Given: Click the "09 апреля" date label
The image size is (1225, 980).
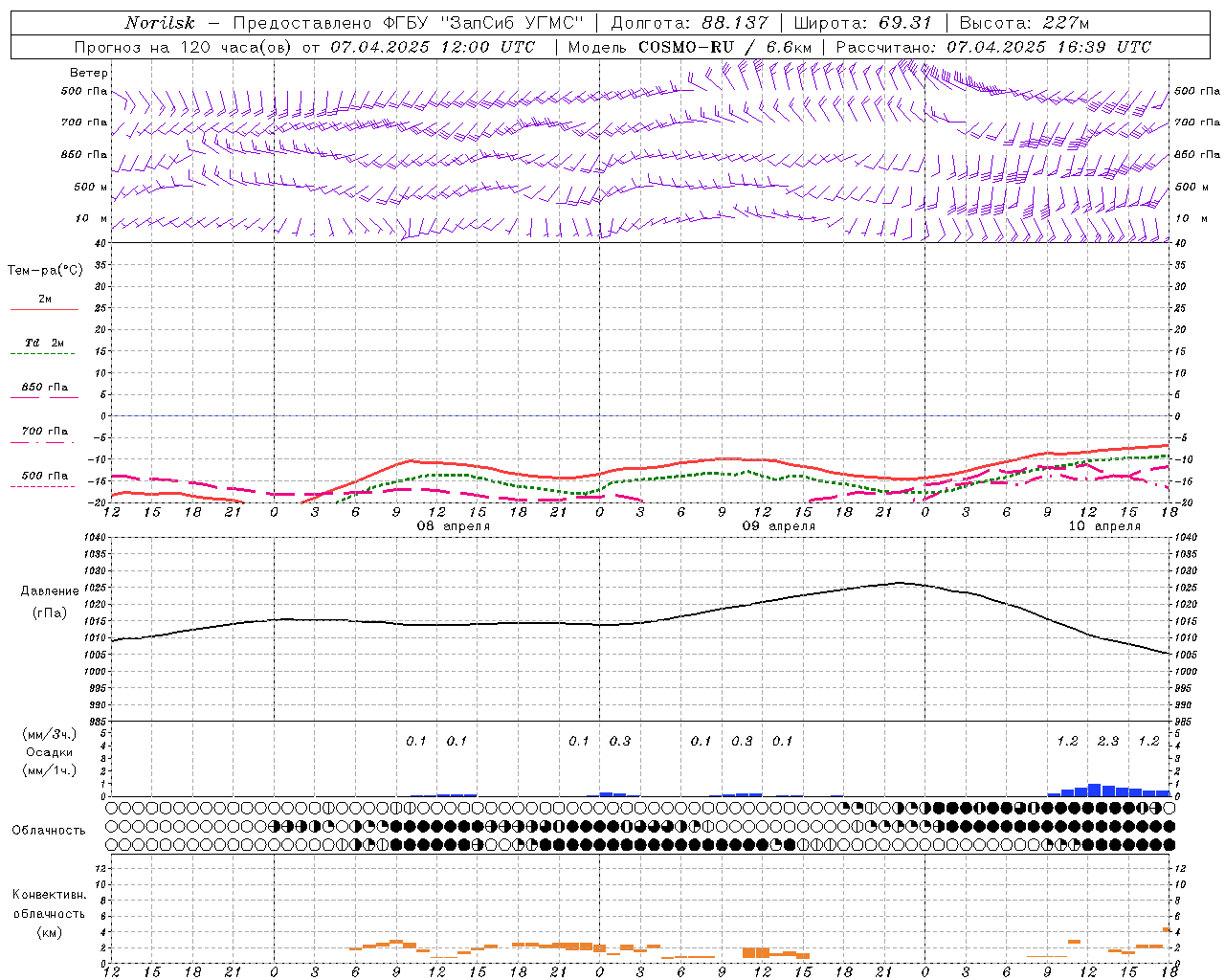Looking at the screenshot, I should click(779, 526).
